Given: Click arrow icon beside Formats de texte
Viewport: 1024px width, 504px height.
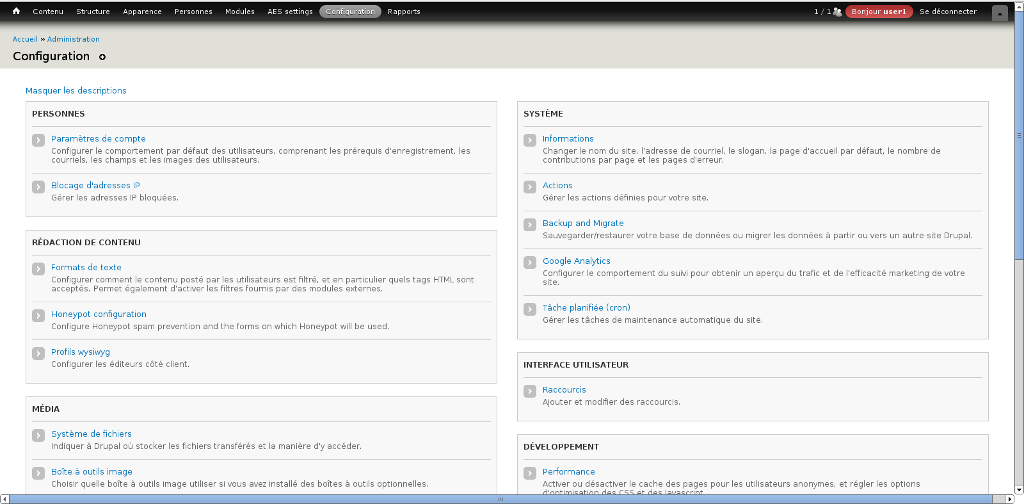Looking at the screenshot, I should (x=39, y=269).
